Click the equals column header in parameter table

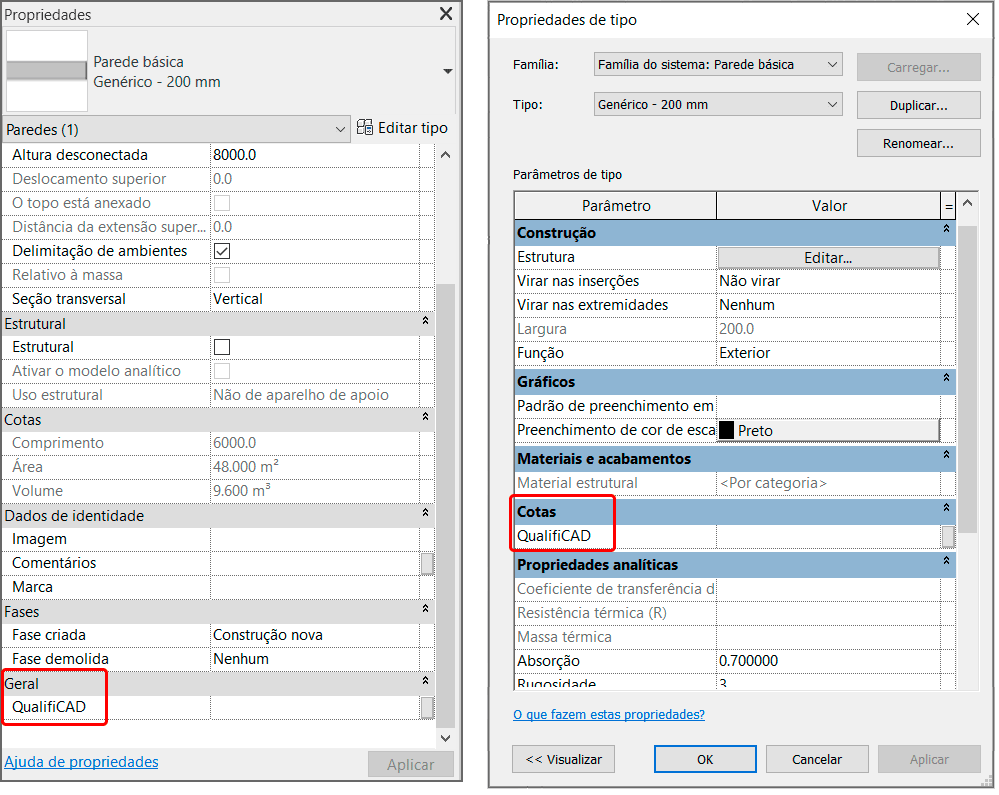948,206
